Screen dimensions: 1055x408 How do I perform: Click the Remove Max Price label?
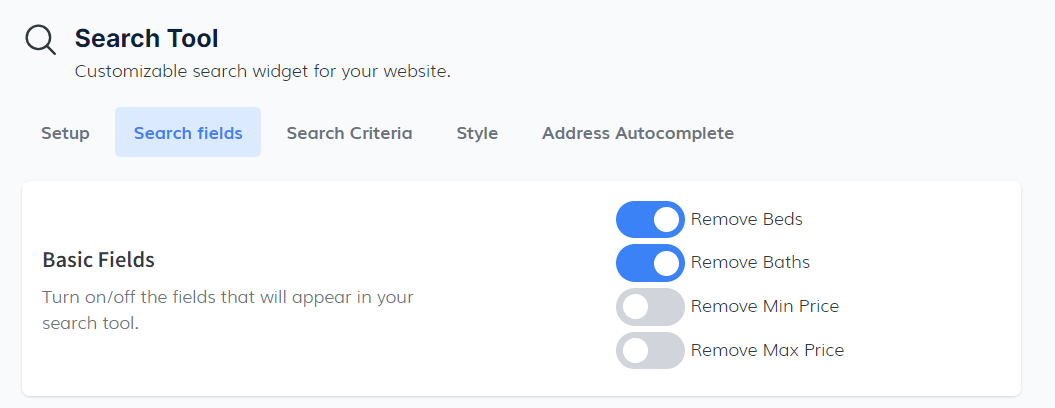pyautogui.click(x=767, y=351)
